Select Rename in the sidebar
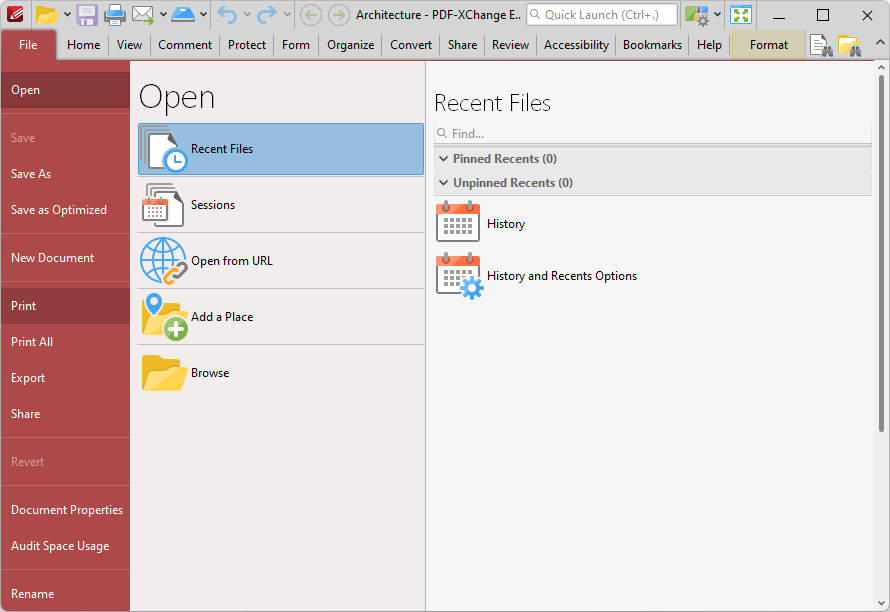The width and height of the screenshot is (890, 612). [x=65, y=594]
